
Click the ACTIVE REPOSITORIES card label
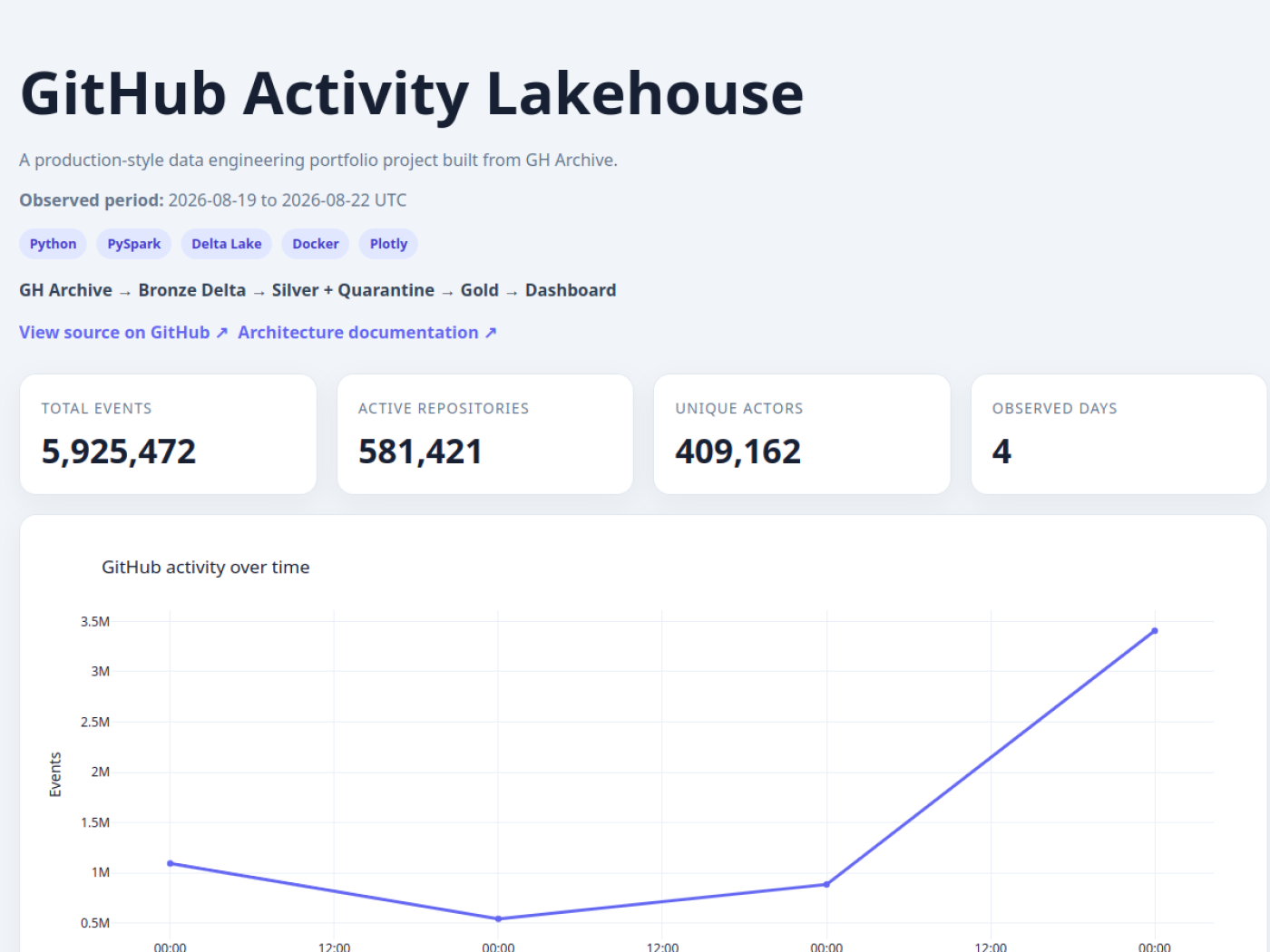444,409
